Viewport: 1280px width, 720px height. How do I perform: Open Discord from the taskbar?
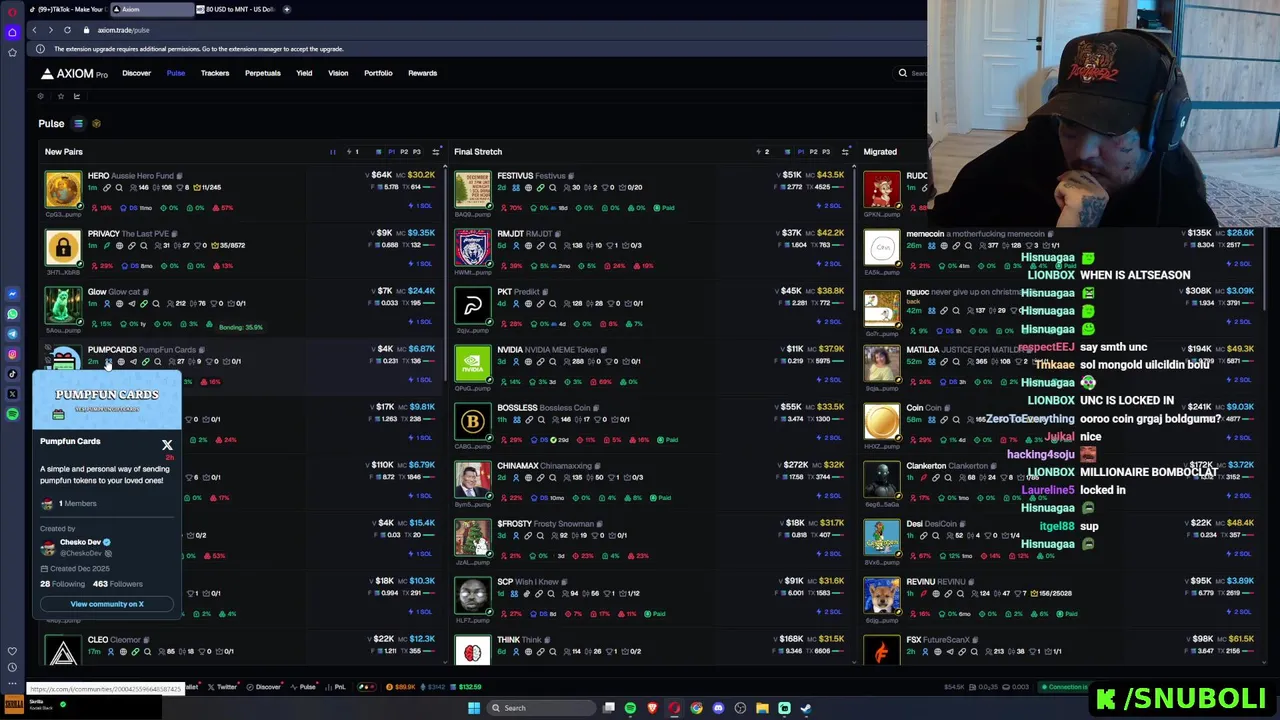point(718,708)
